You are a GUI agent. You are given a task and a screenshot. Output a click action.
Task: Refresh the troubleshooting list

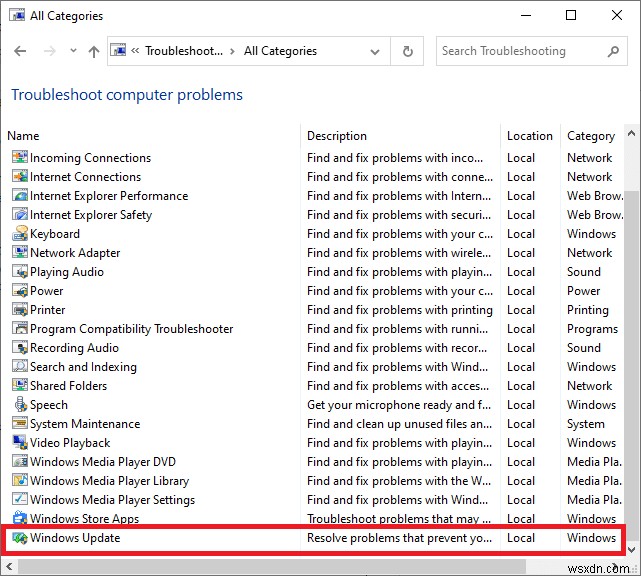point(408,51)
